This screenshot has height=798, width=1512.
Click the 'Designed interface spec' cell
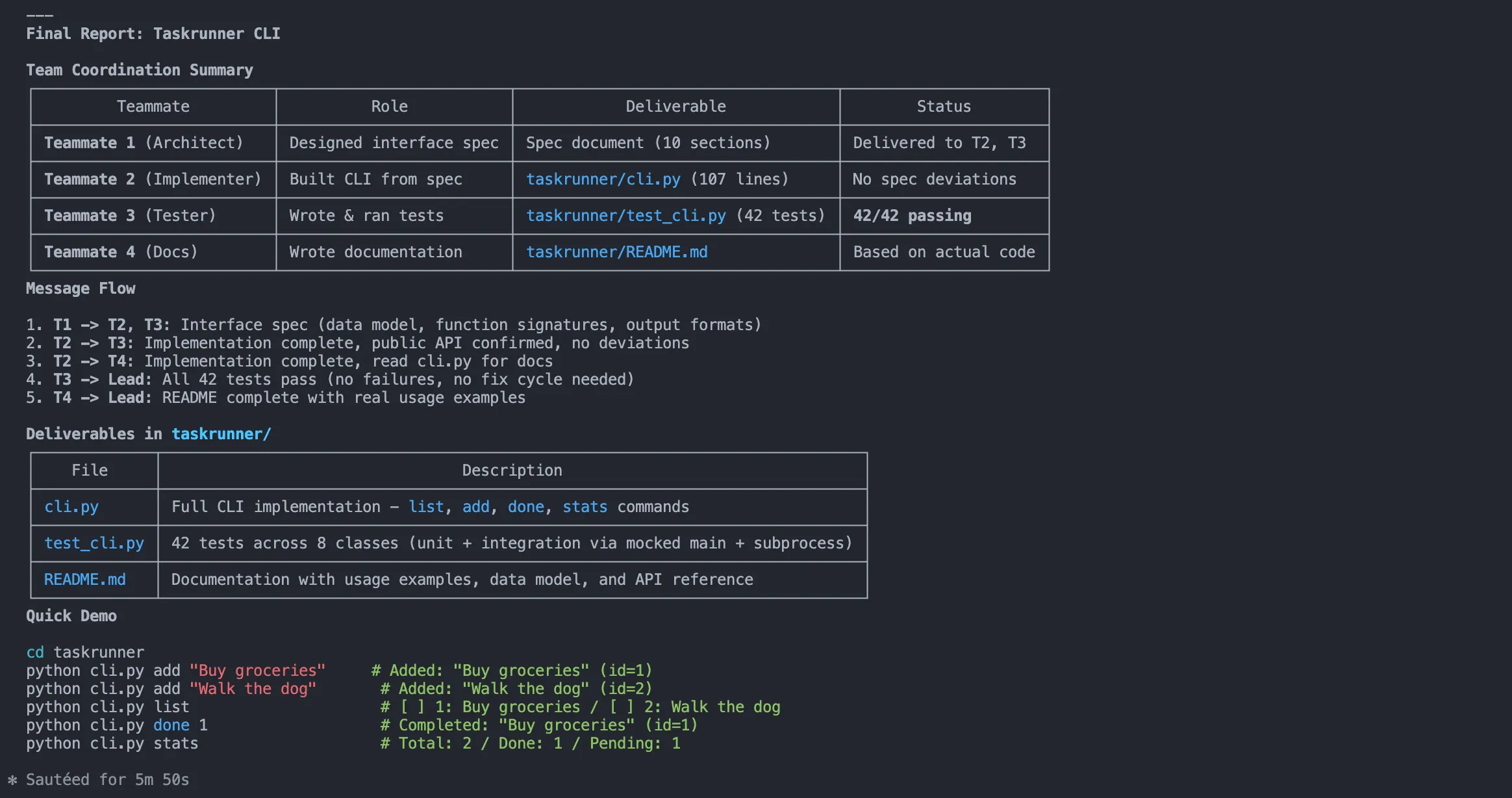(x=394, y=143)
